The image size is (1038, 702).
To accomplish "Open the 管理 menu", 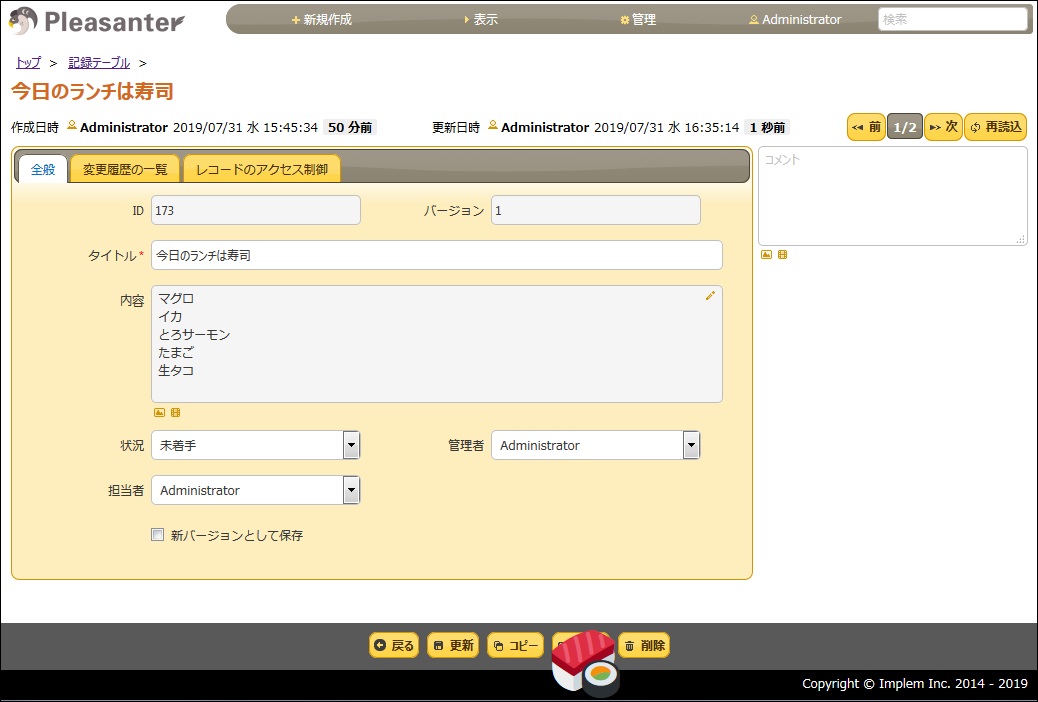I will (x=638, y=20).
